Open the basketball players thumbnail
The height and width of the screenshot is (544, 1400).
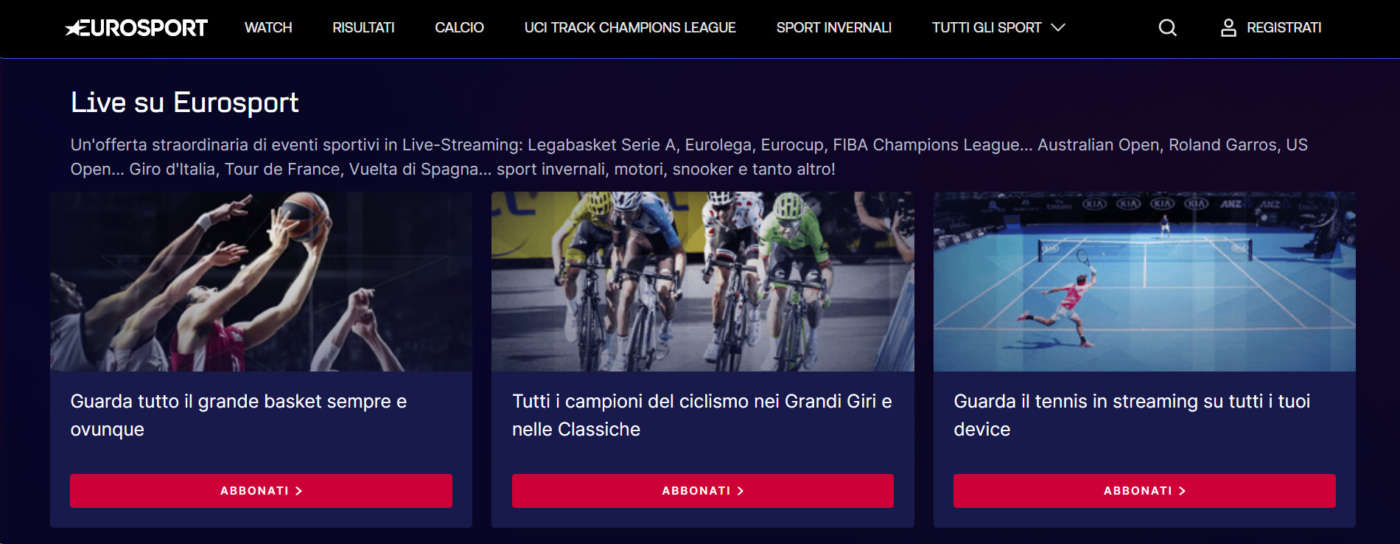point(261,281)
